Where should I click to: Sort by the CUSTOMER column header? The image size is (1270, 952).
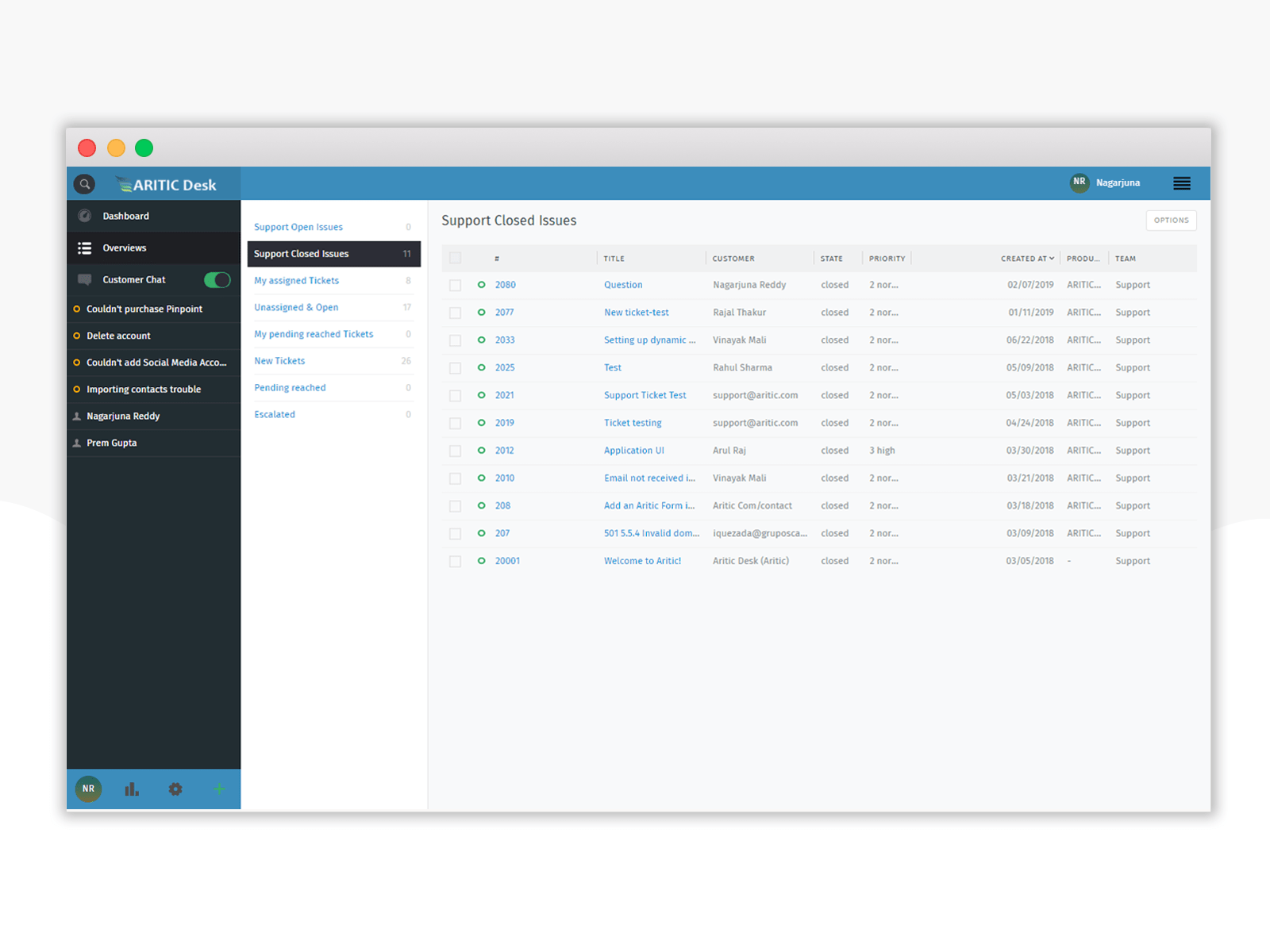pos(733,259)
